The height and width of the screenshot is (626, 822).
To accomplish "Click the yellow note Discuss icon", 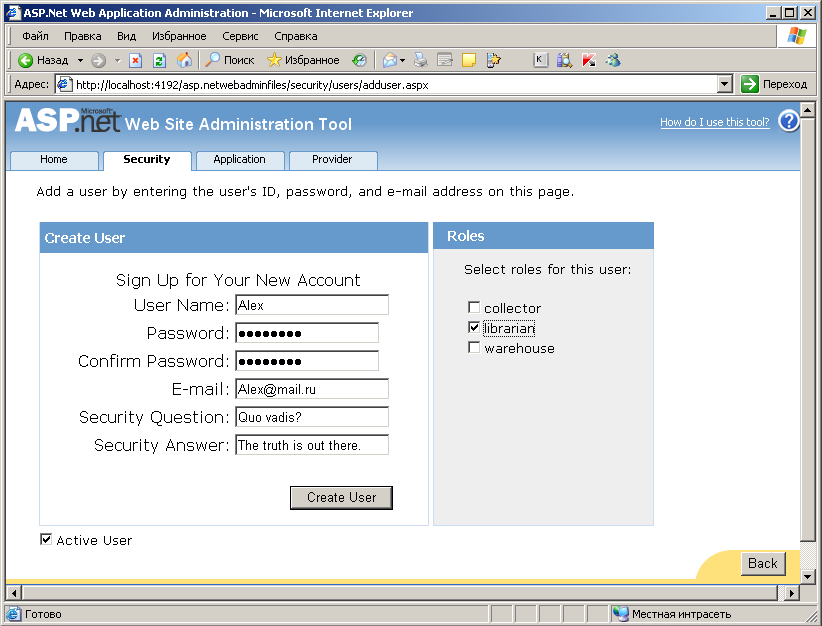I will pyautogui.click(x=469, y=60).
